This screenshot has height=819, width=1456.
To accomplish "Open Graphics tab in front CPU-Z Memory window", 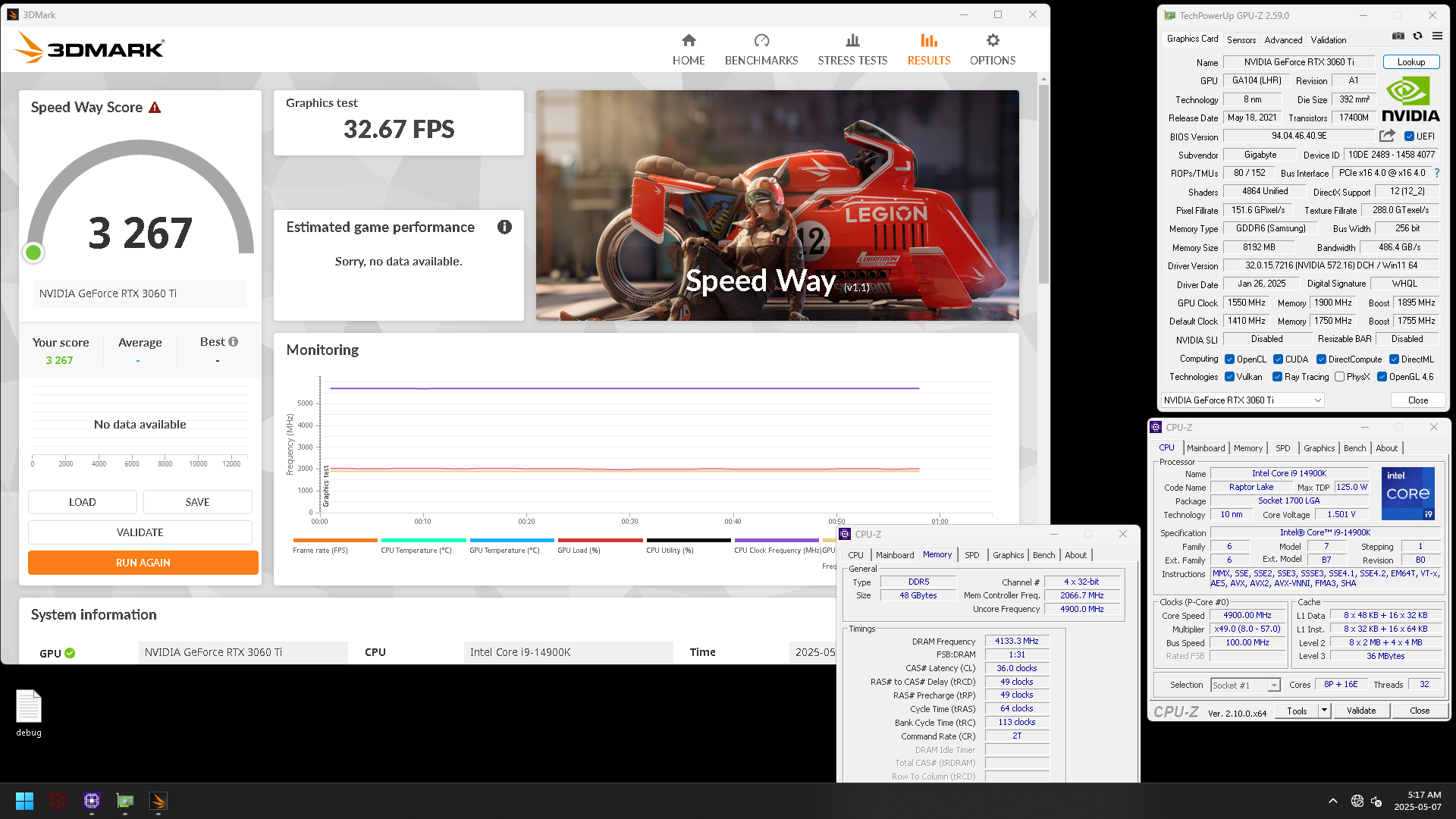I will (x=1008, y=555).
